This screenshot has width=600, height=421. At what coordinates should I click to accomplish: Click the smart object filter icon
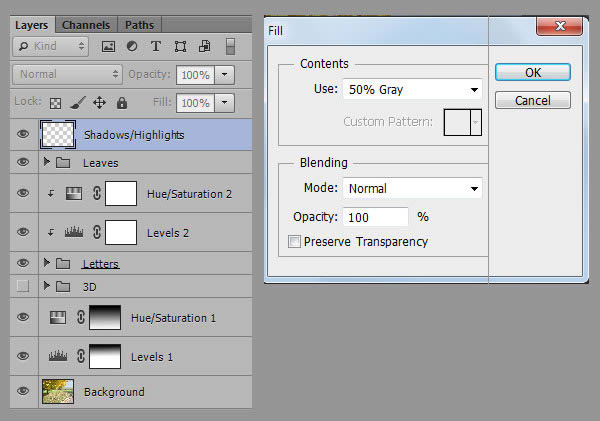click(204, 46)
